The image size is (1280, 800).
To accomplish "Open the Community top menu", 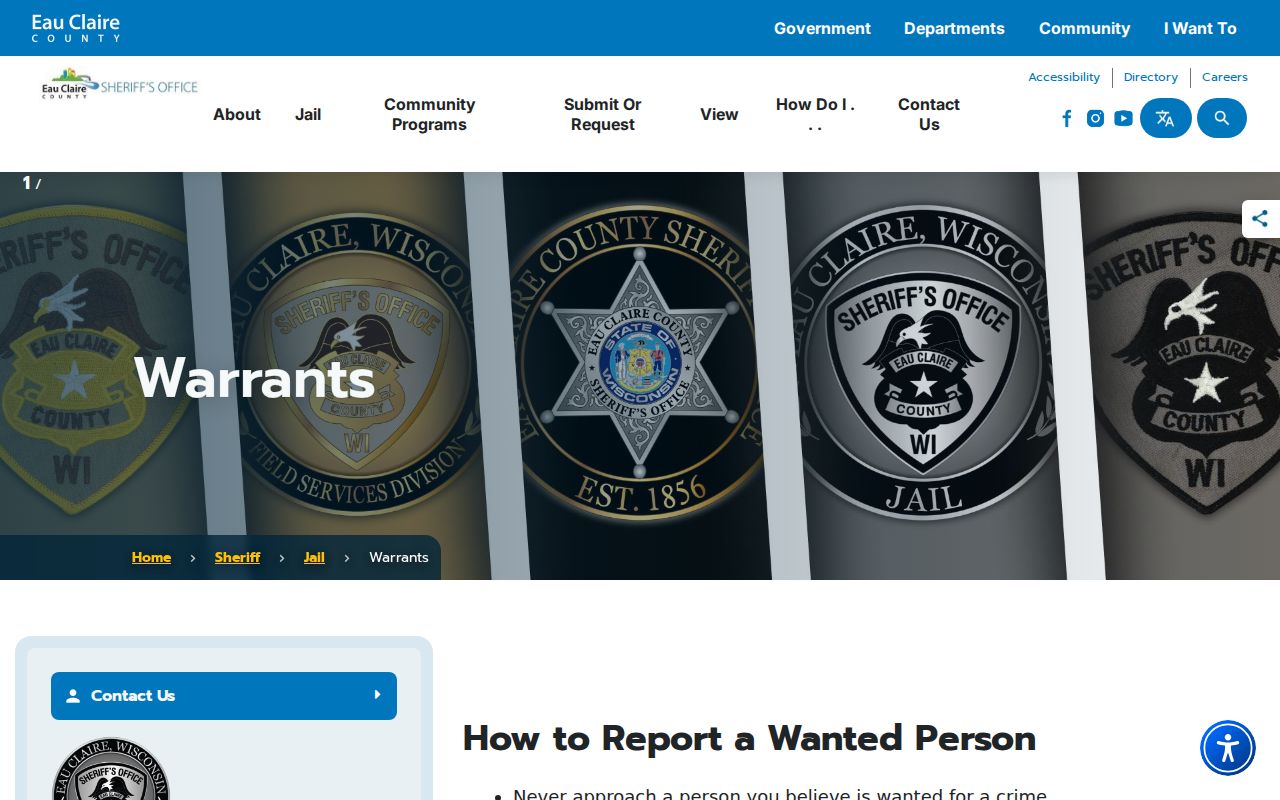I will pos(1084,28).
